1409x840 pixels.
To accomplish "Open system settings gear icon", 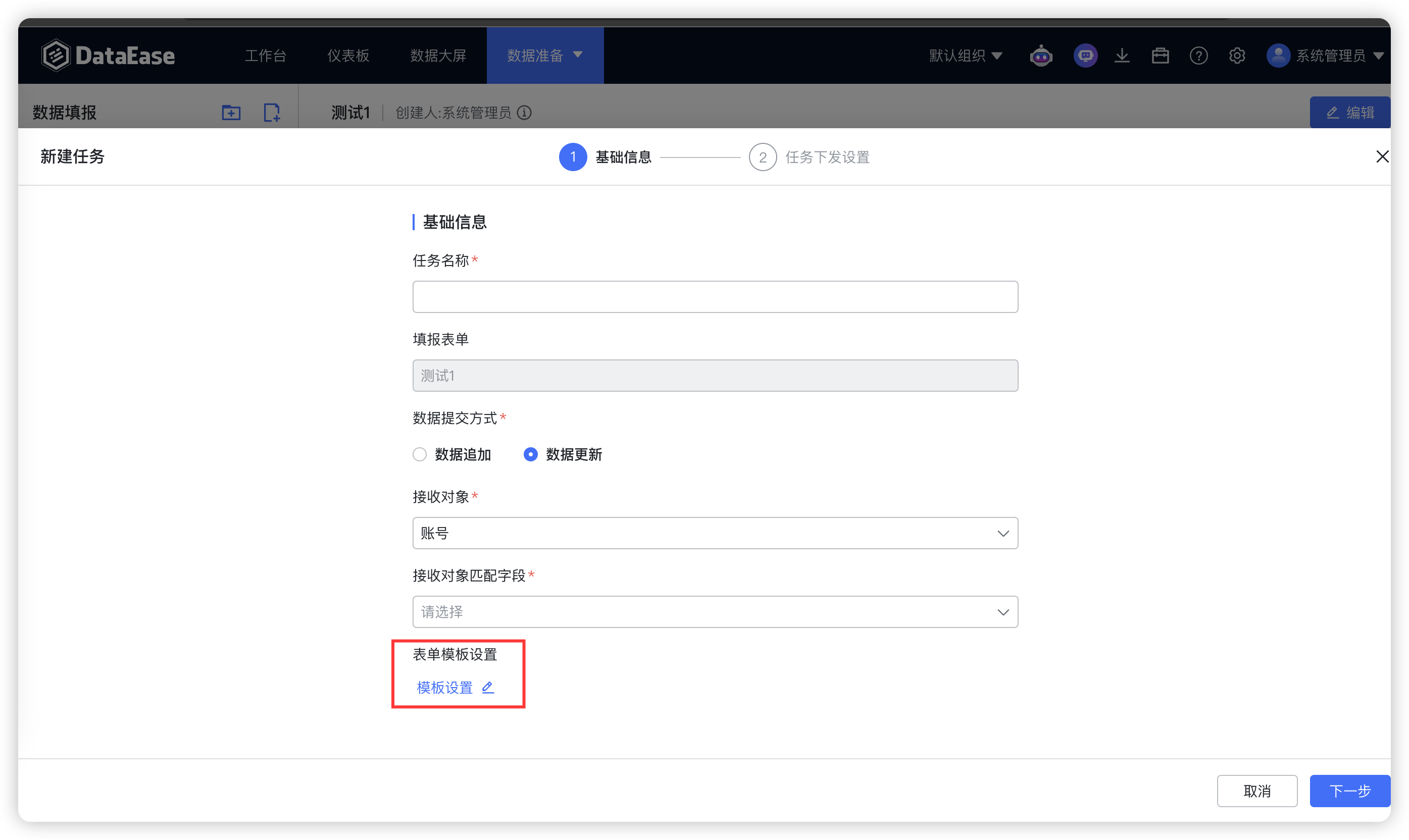I will point(1236,56).
